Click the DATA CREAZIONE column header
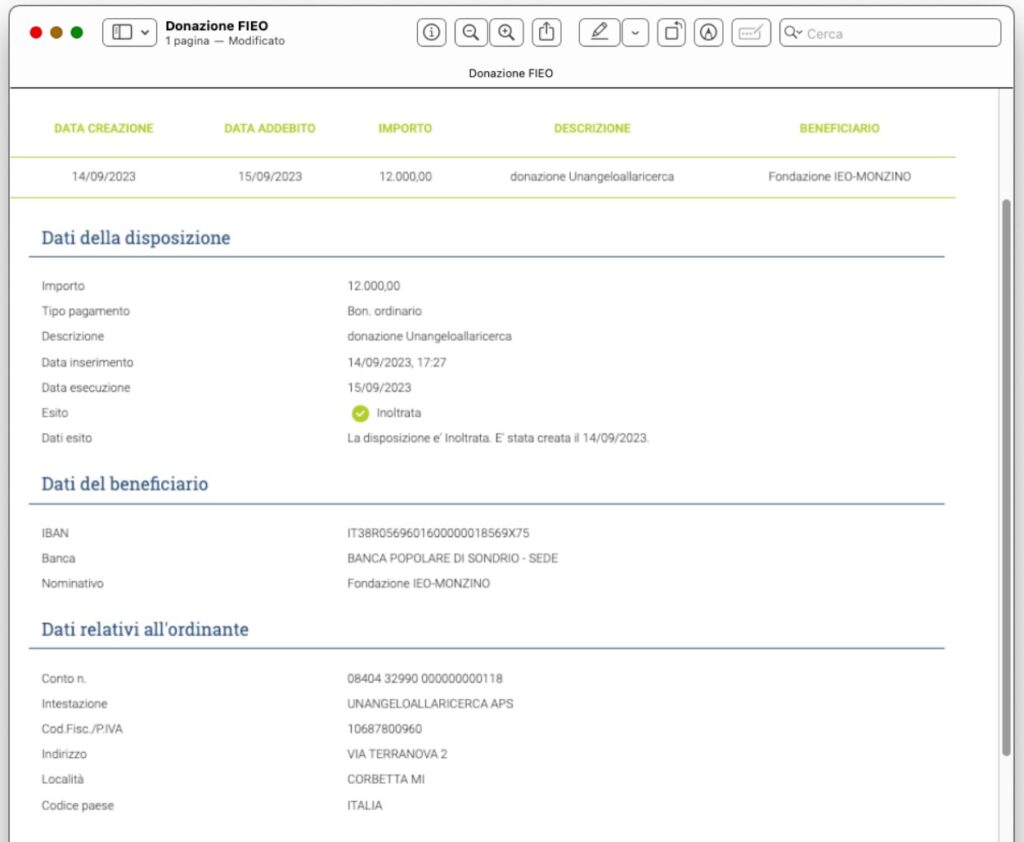The width and height of the screenshot is (1024, 842). (104, 128)
